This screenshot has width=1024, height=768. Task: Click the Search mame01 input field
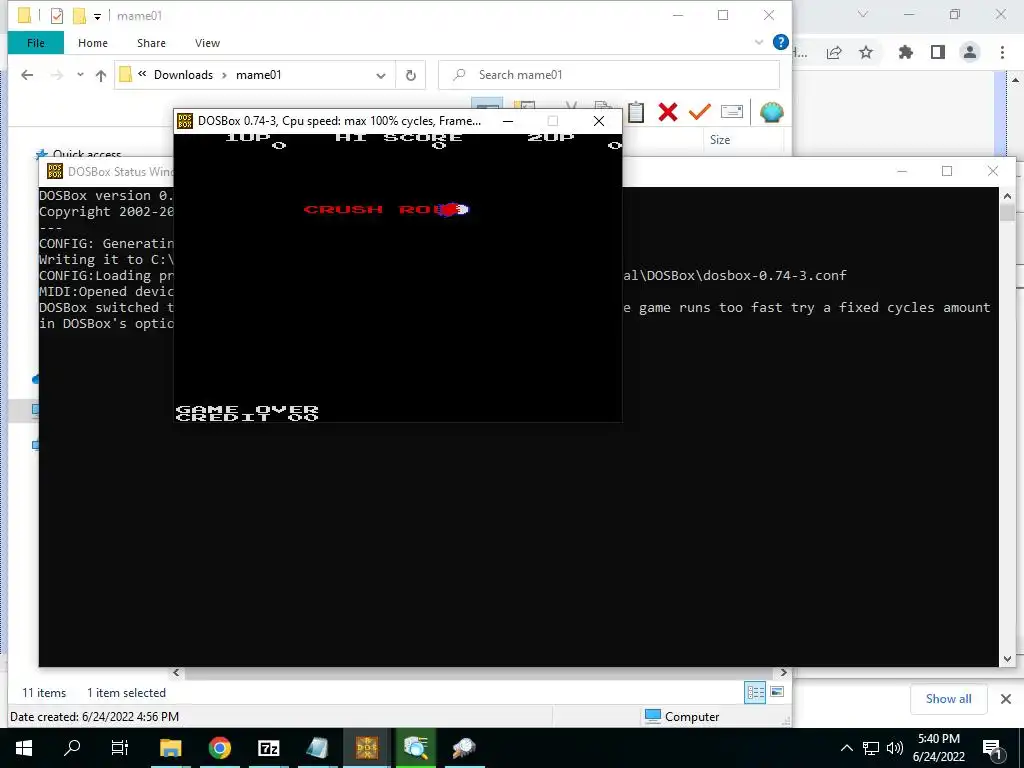point(609,75)
